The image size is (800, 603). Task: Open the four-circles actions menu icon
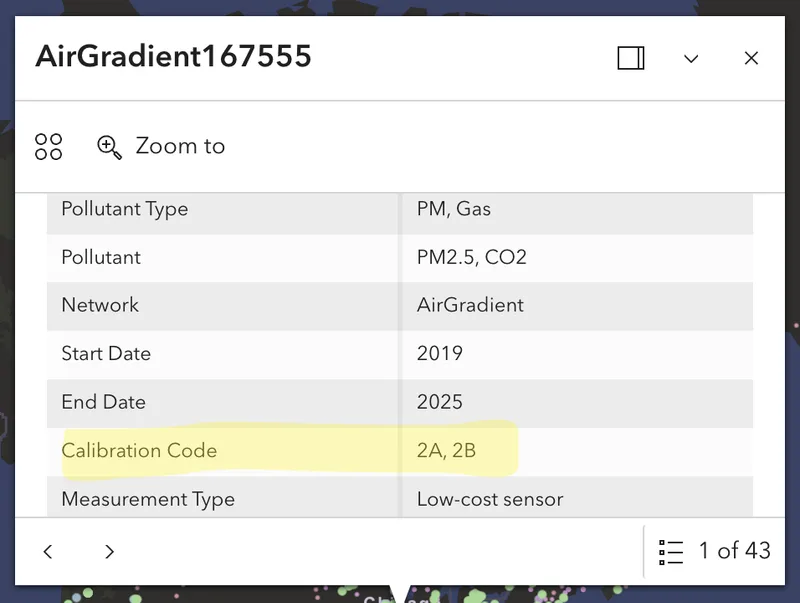[48, 146]
